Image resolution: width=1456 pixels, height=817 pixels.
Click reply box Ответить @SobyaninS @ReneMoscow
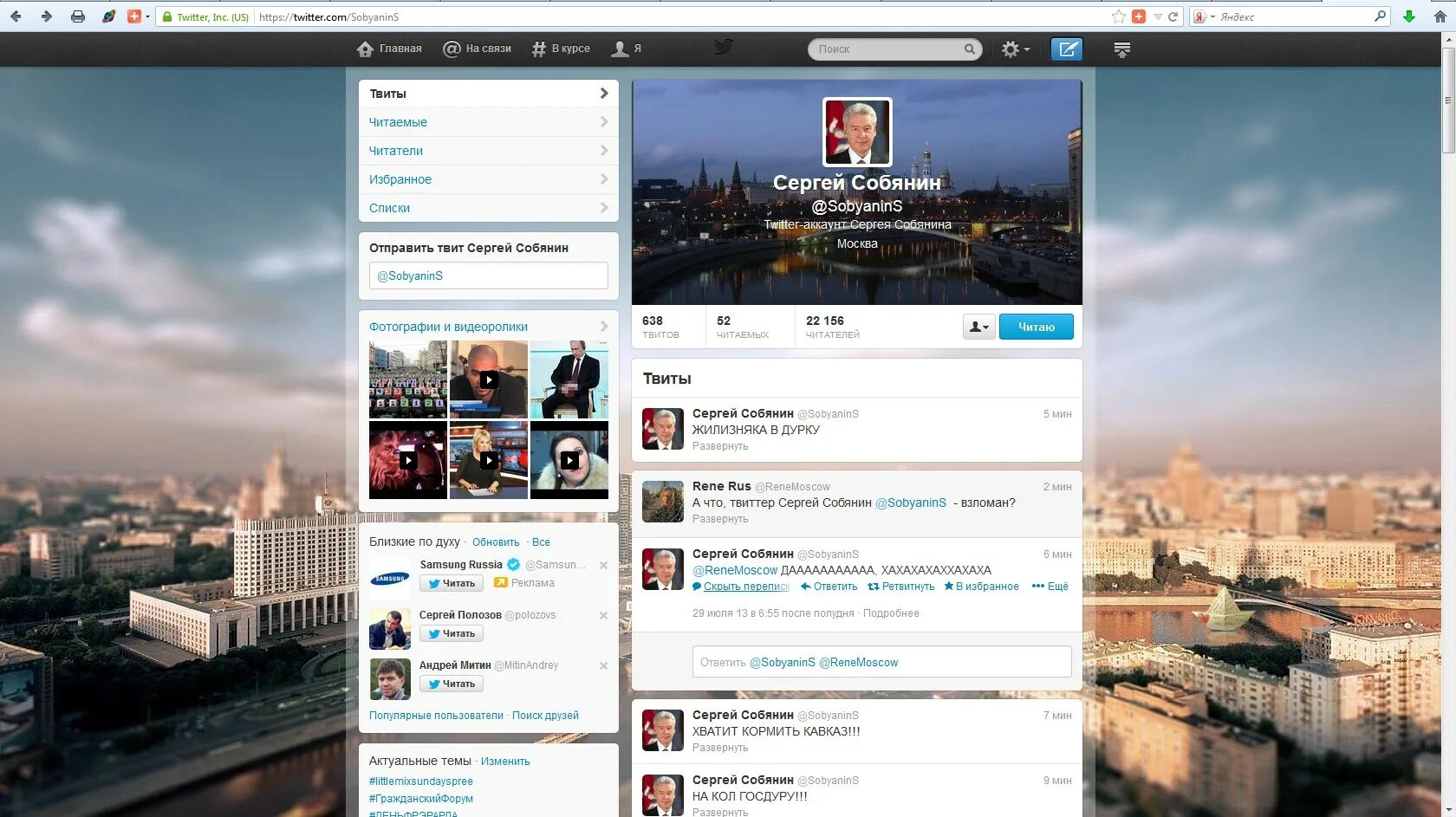(x=881, y=662)
